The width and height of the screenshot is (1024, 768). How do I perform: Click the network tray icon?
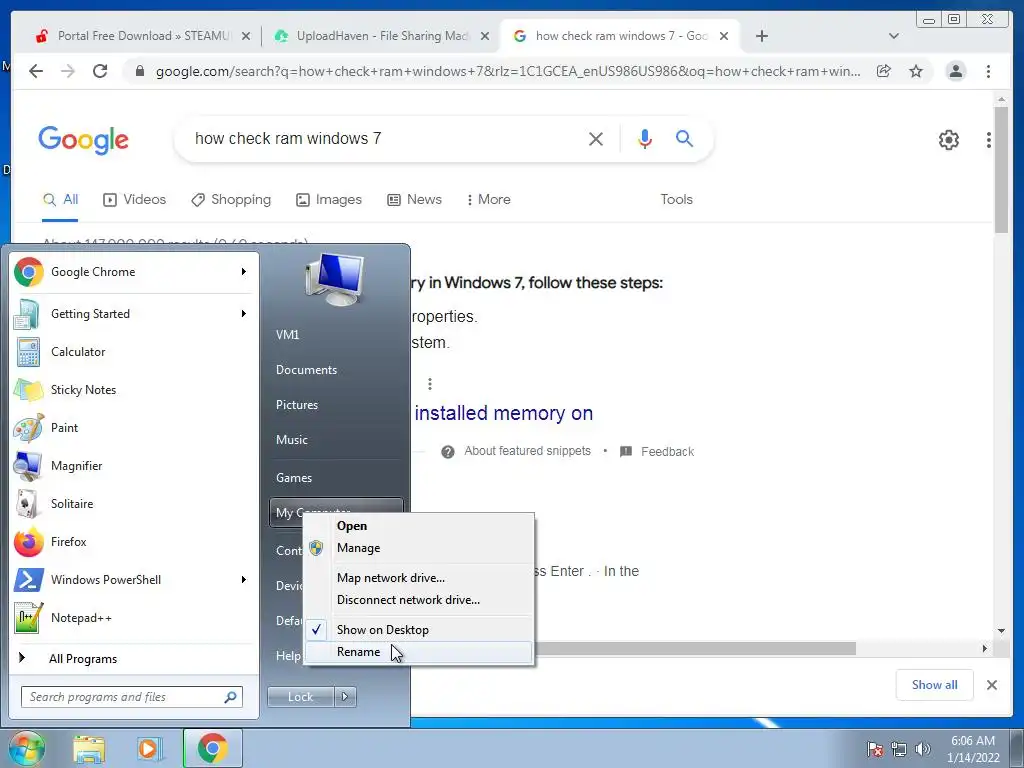pos(899,749)
